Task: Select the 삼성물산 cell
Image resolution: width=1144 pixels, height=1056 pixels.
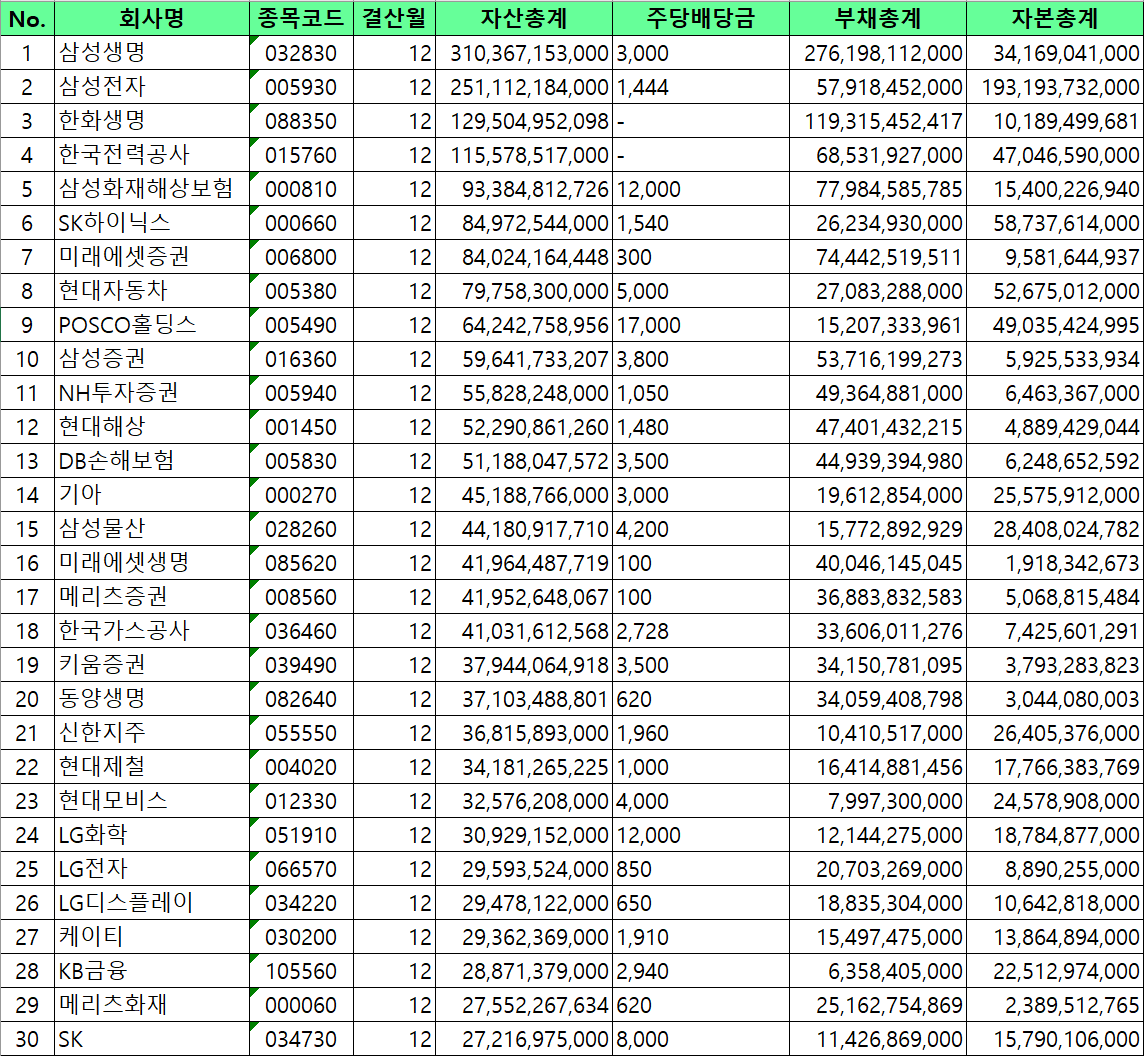Action: [152, 528]
